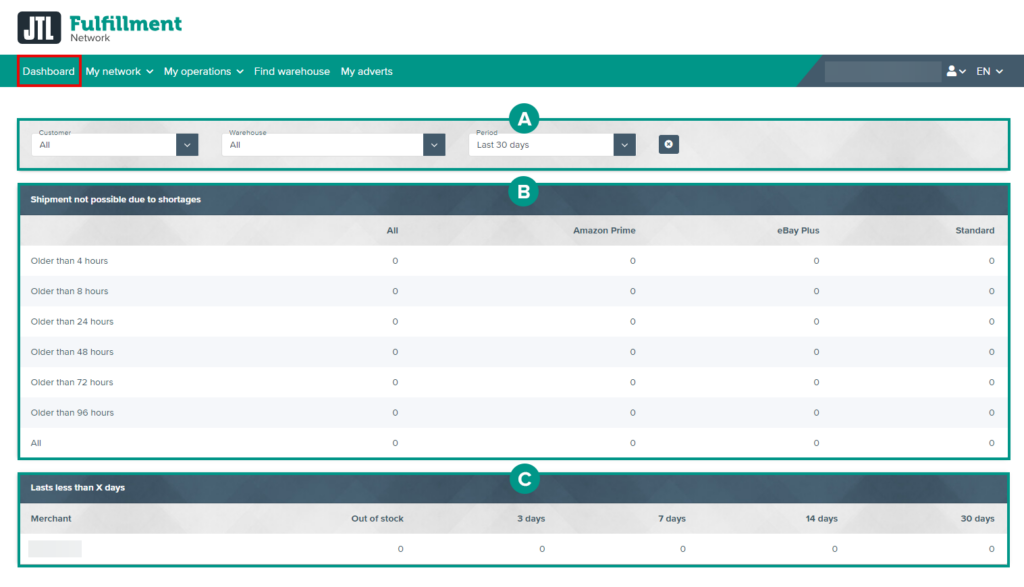Screen dimensions: 1024x587
Task: Navigate to Find warehouse
Action: pyautogui.click(x=292, y=72)
